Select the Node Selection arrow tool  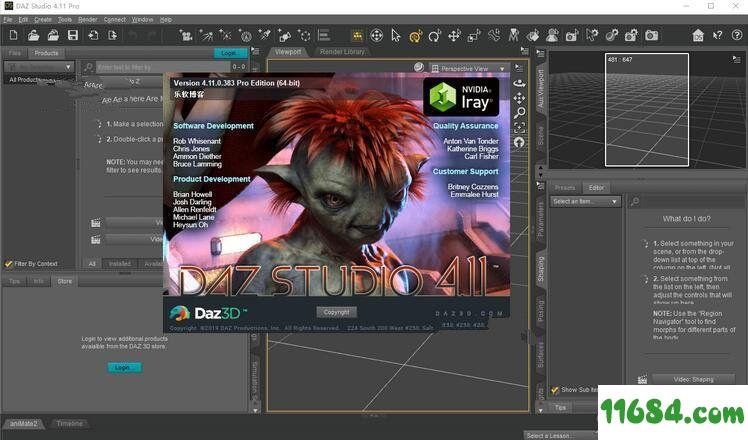click(395, 36)
